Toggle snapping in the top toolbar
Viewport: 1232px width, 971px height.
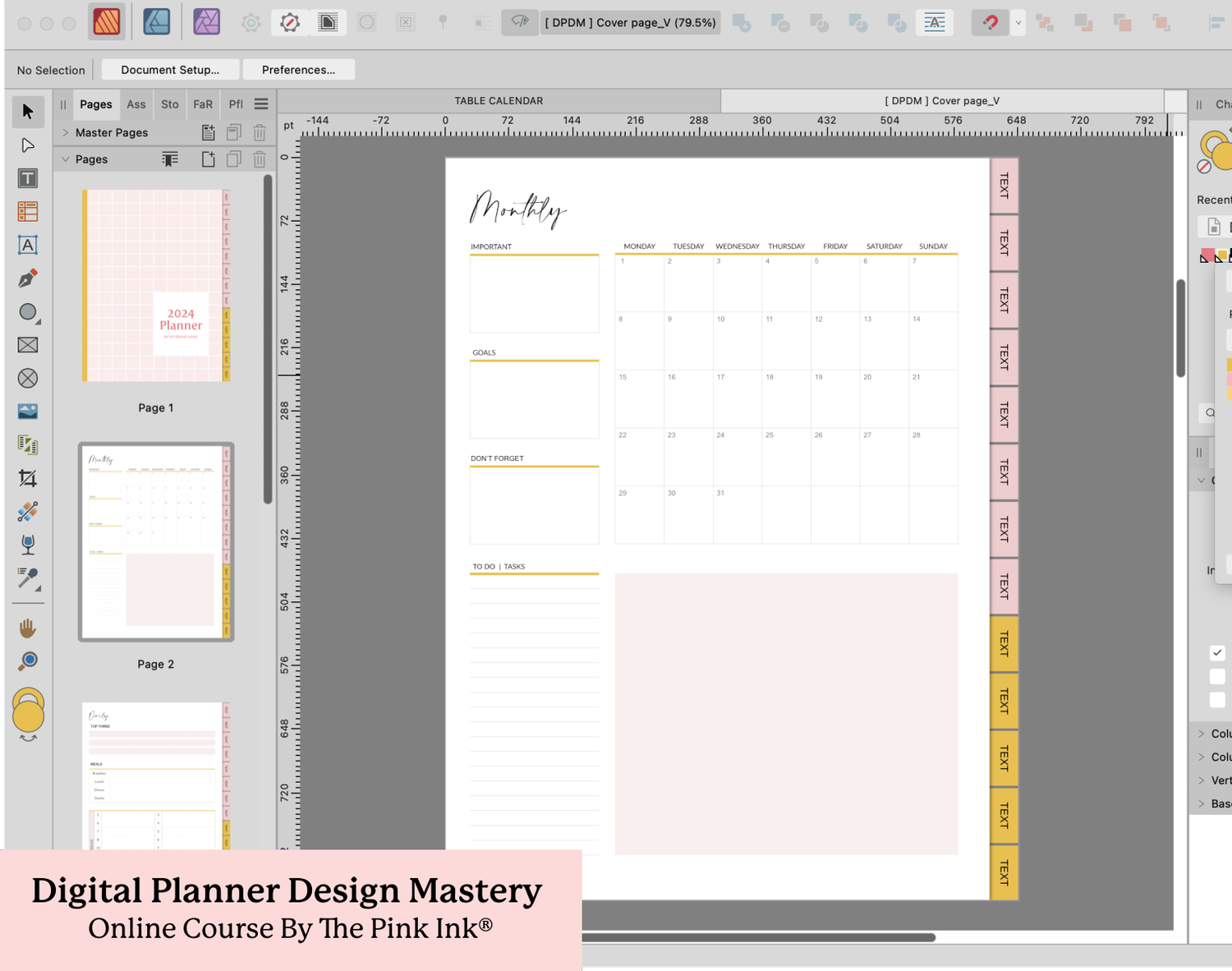coord(991,22)
